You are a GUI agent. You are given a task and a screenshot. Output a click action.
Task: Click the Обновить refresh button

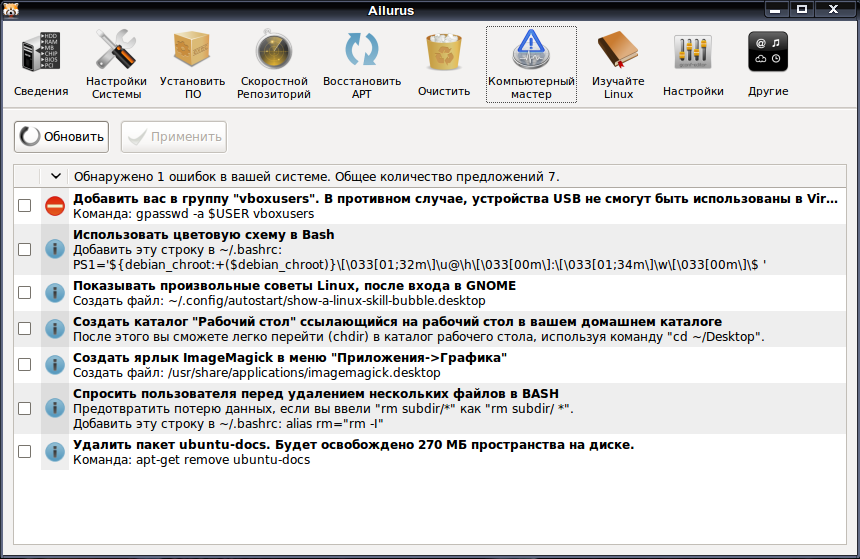tap(61, 137)
